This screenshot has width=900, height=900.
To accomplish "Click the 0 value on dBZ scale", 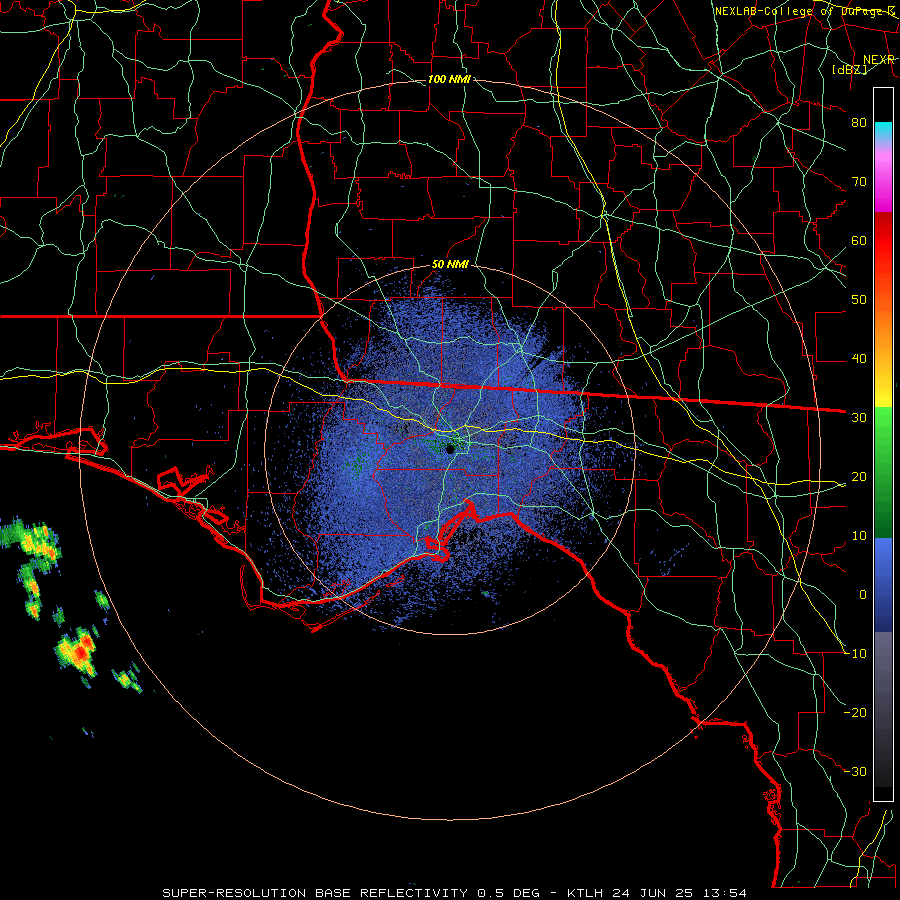I will click(x=863, y=595).
